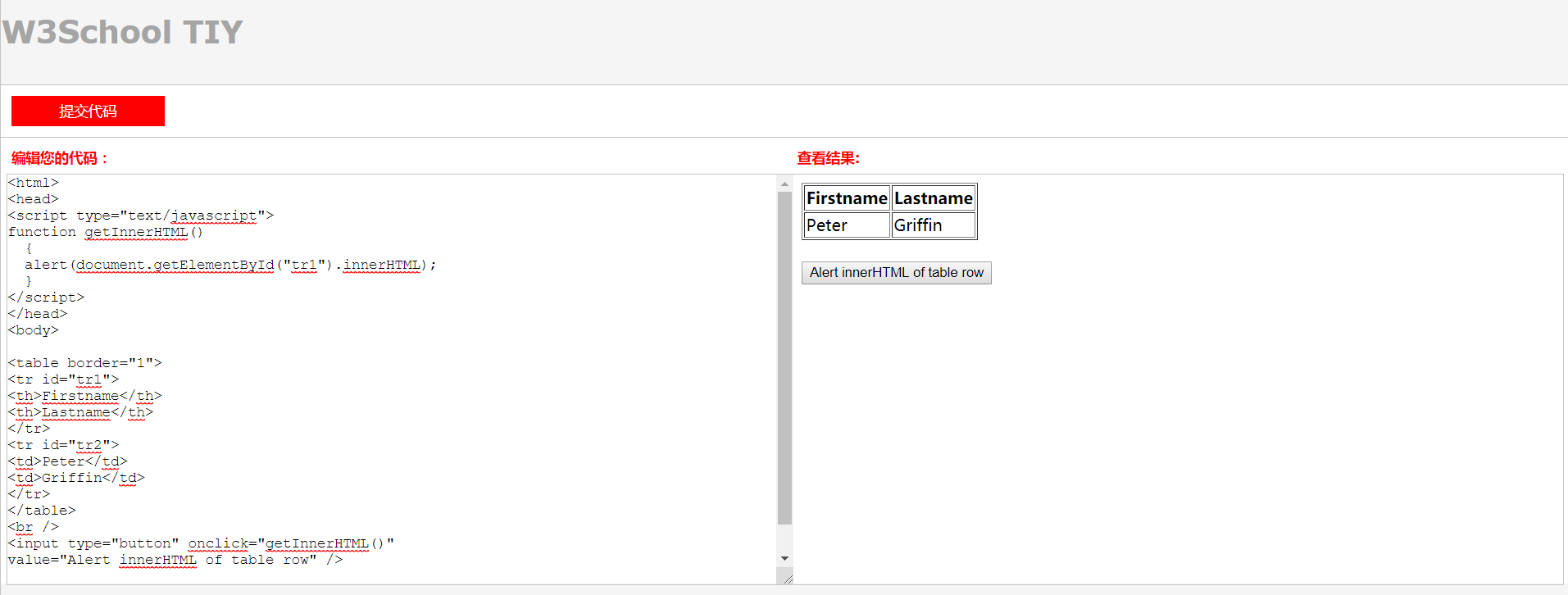Screen dimensions: 1568x595
Task: Click the W3School TIY heading
Action: click(122, 32)
